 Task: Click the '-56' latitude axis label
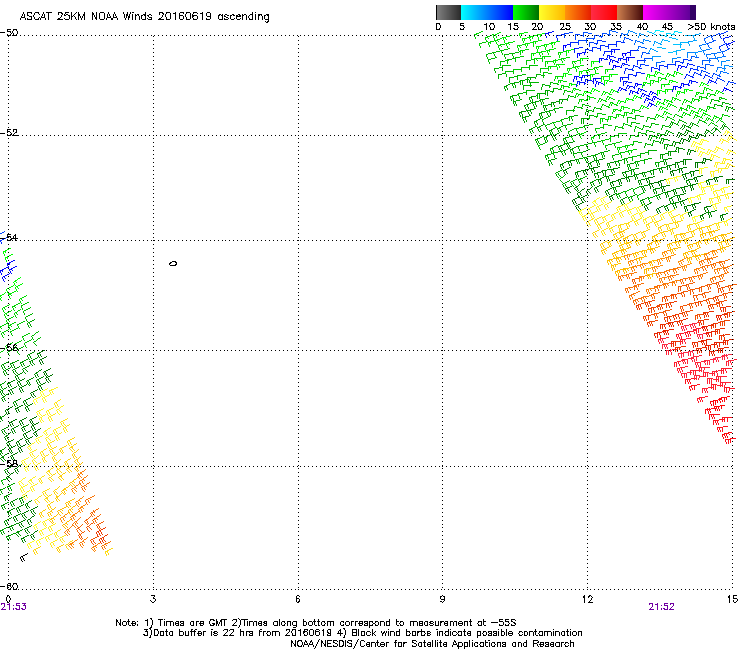pyautogui.click(x=10, y=348)
